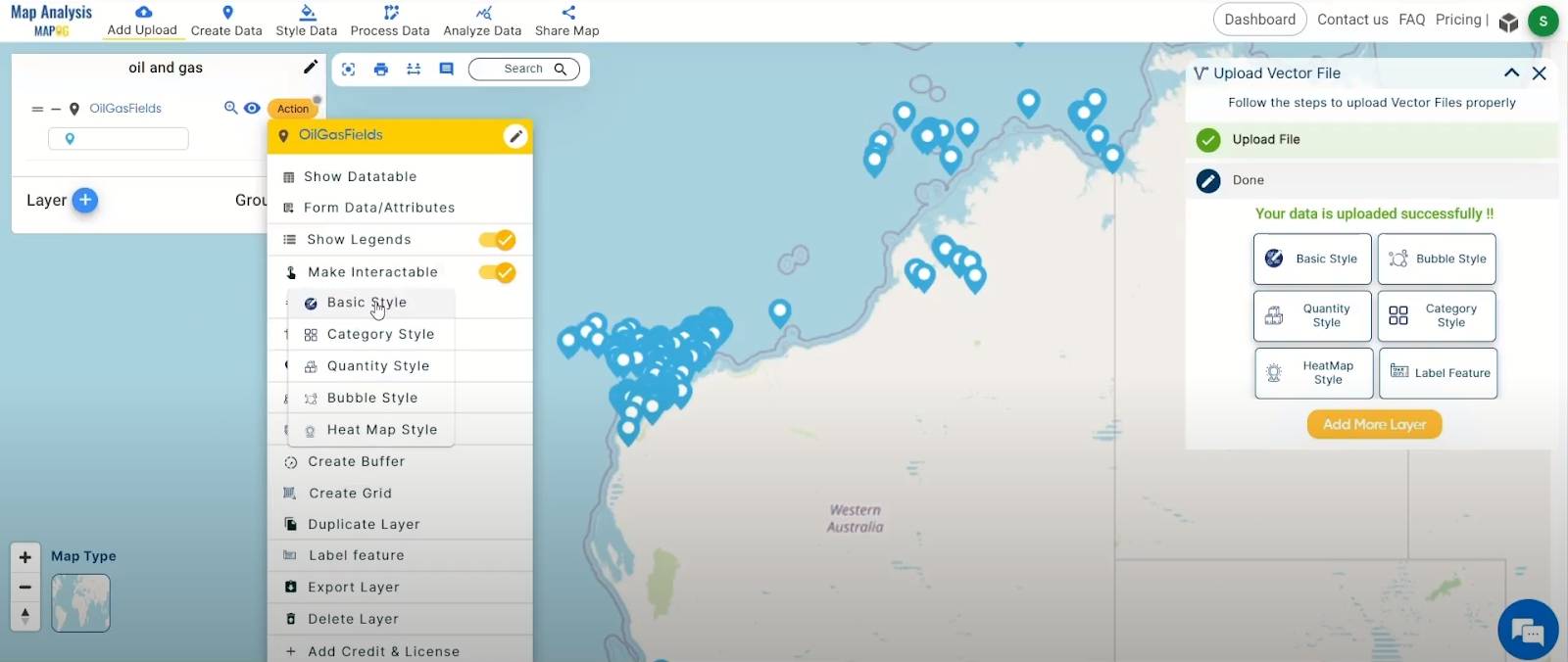
Task: Choose Bubble Style button in the upload panel
Action: pyautogui.click(x=1437, y=259)
